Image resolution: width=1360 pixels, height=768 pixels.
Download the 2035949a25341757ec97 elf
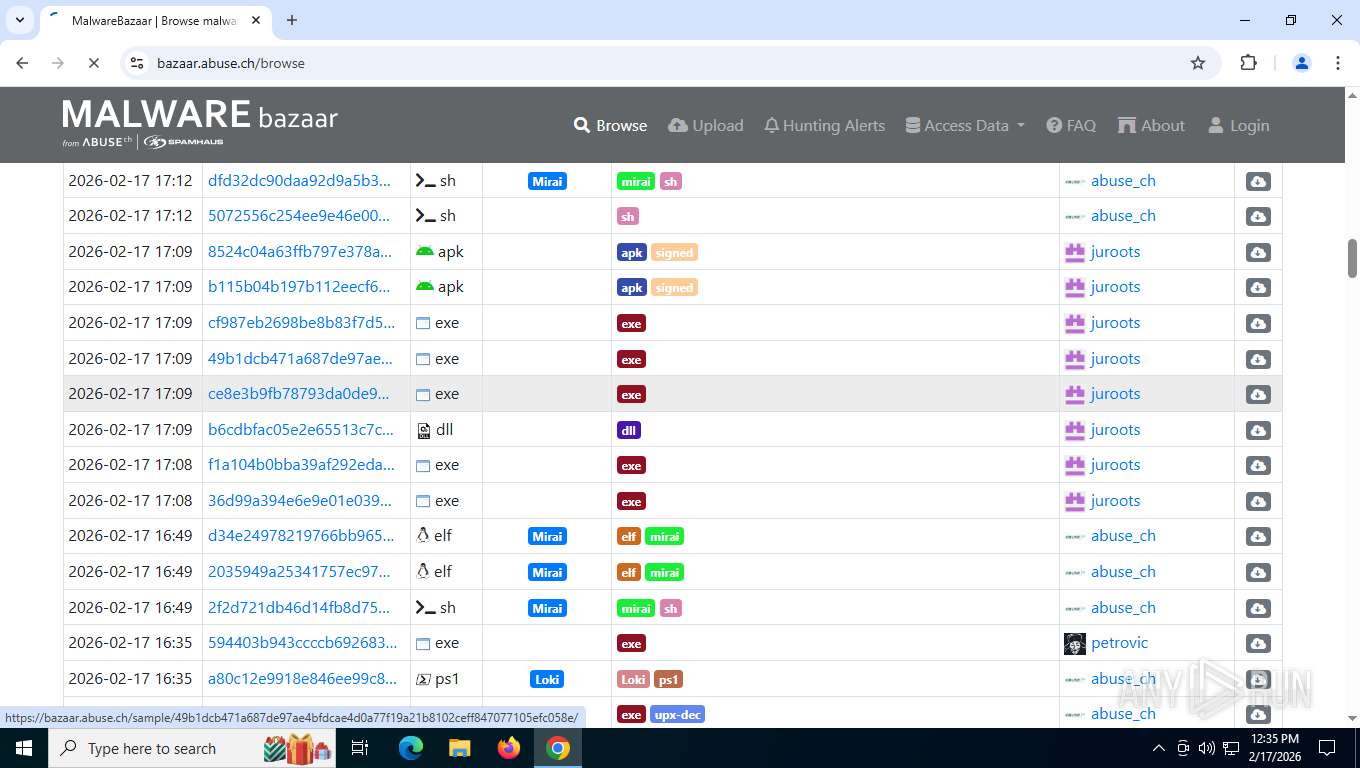(1258, 572)
